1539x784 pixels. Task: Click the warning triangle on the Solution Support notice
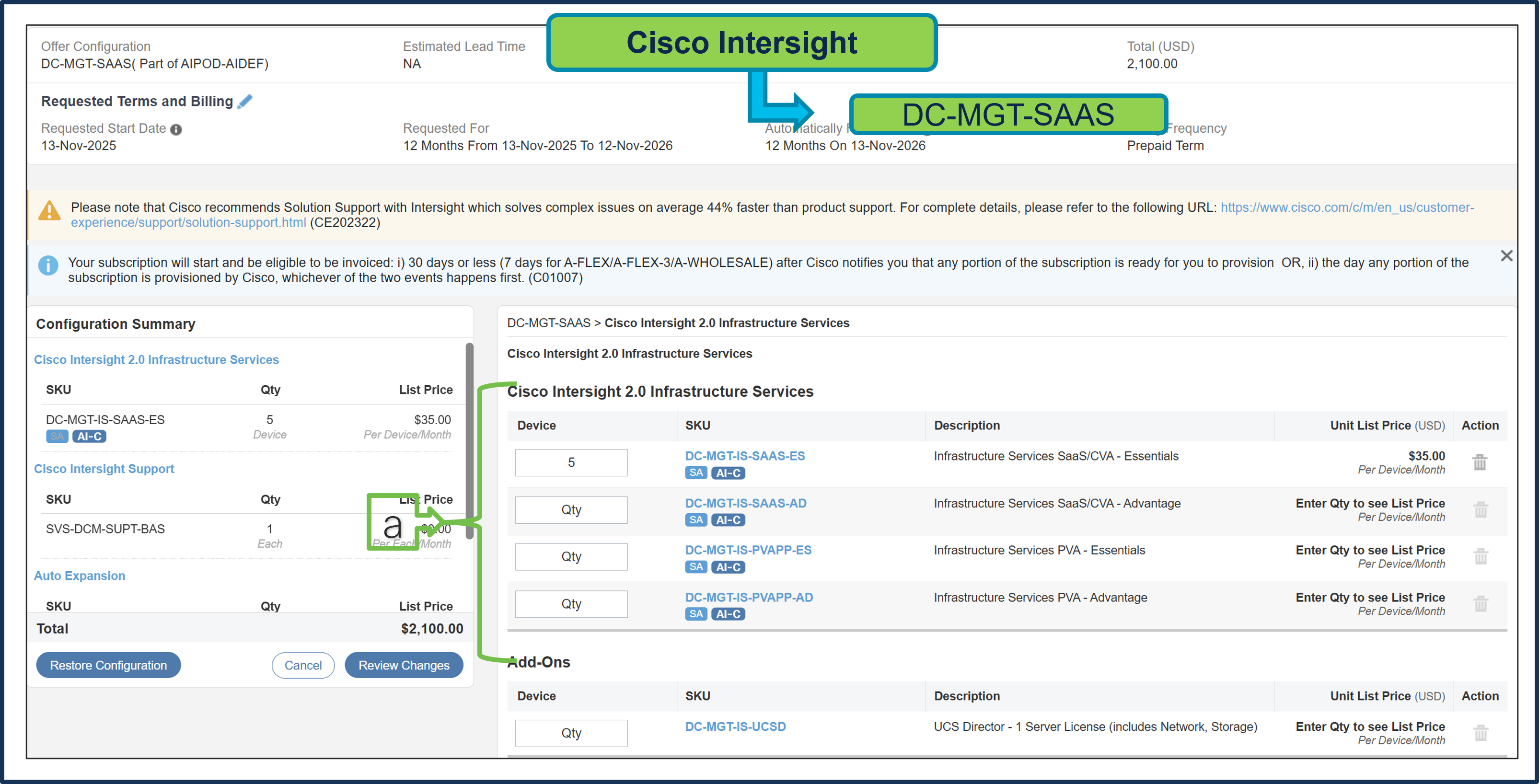coord(49,210)
